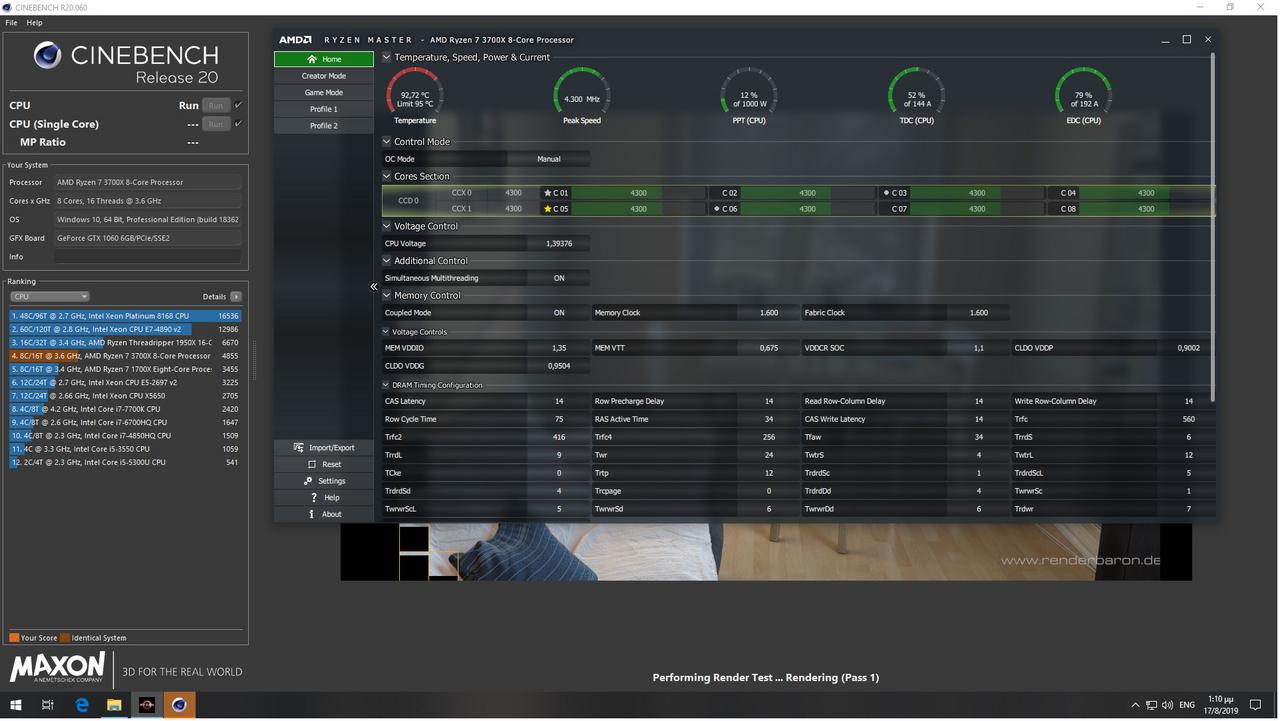Screen dimensions: 1280x721
Task: Collapse the Memory Control section
Action: coord(387,296)
